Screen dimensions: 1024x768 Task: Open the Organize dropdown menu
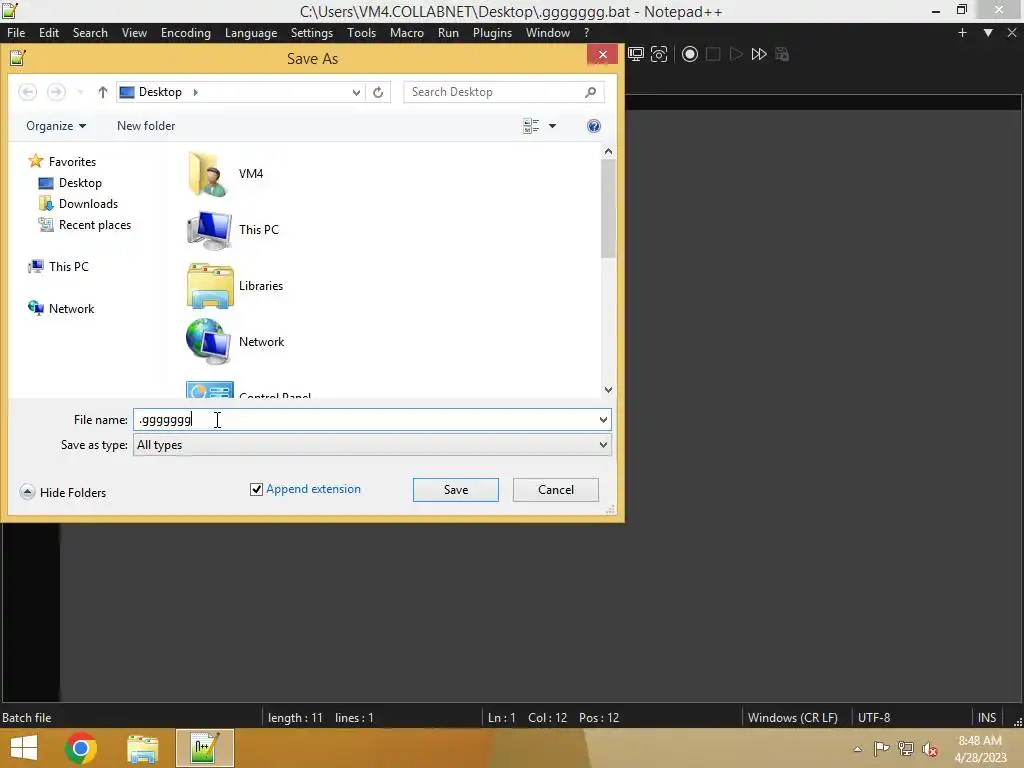[x=56, y=126]
